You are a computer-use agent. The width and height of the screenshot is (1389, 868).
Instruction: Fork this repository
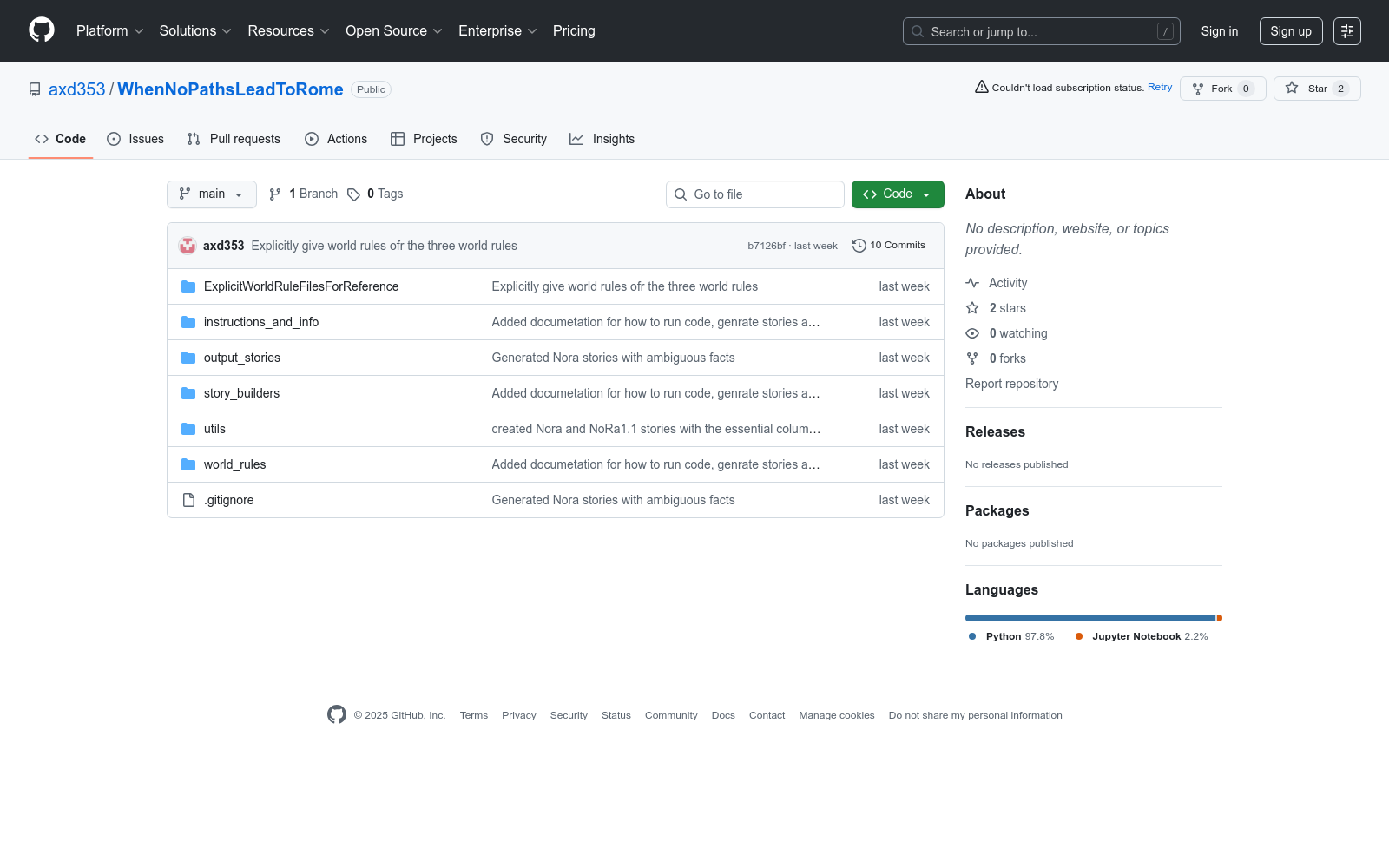[1223, 89]
